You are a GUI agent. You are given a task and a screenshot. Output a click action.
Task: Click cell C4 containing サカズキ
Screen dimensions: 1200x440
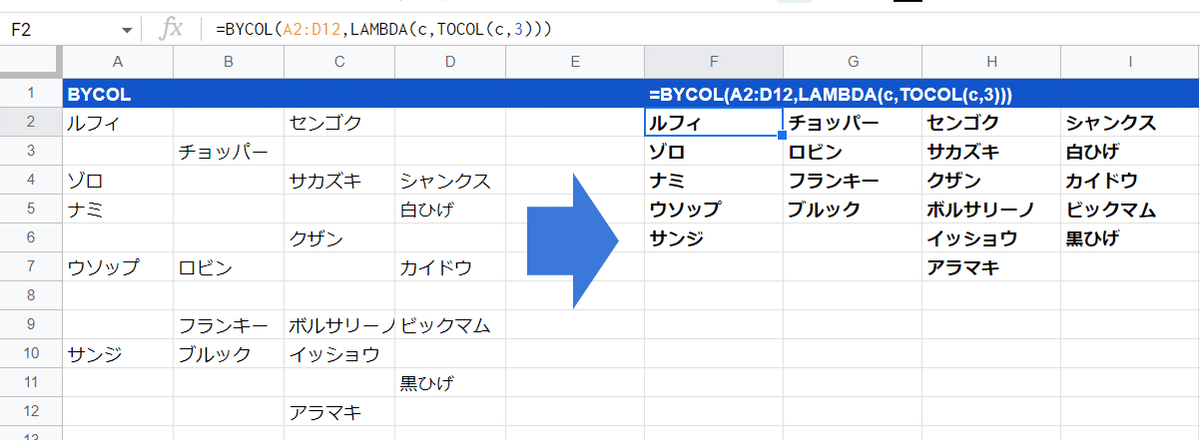[339, 182]
